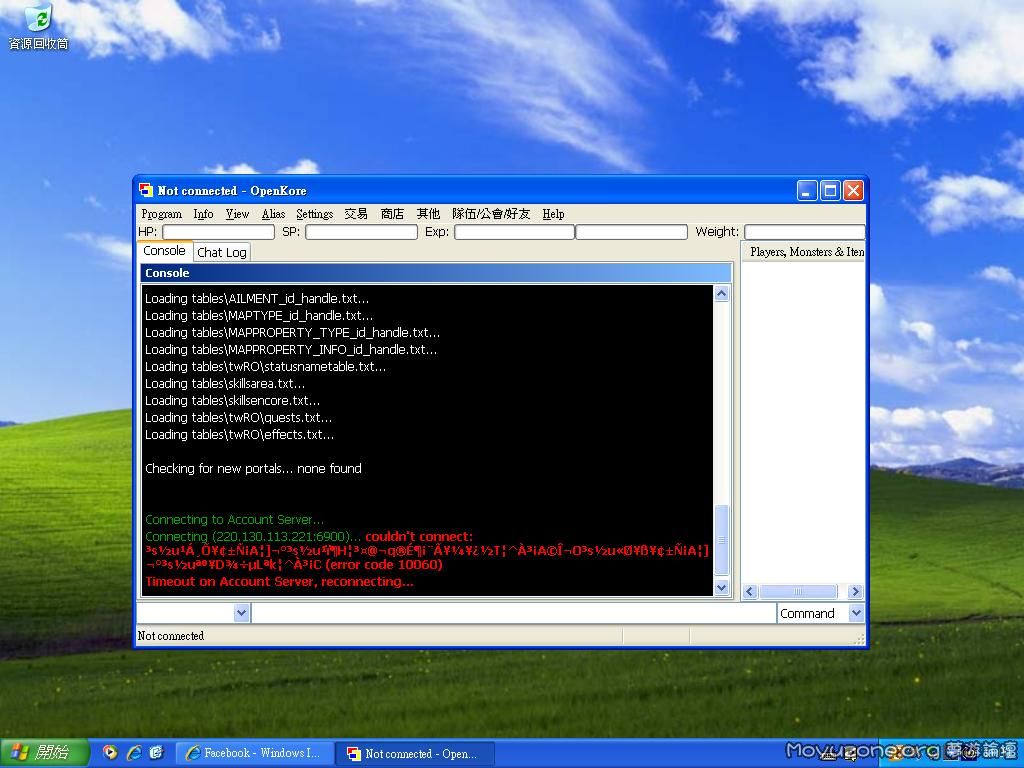Maximize the OpenKore window

coord(830,190)
